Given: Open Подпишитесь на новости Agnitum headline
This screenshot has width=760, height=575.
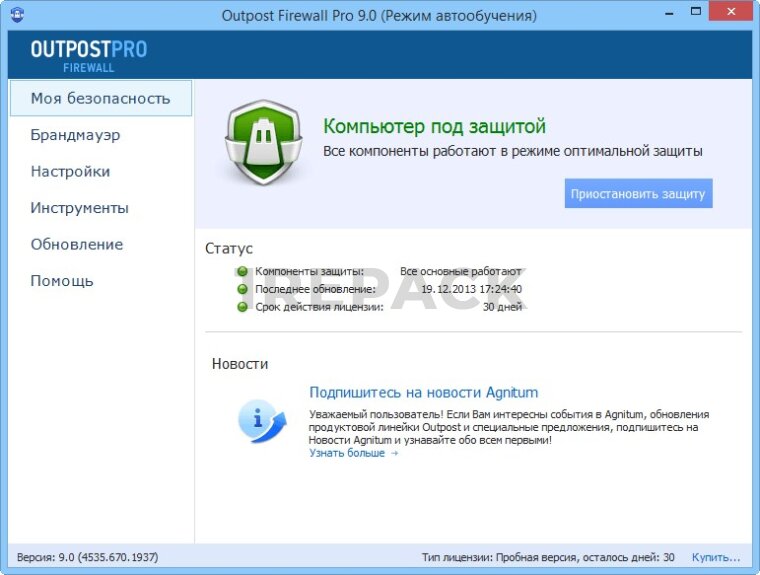Looking at the screenshot, I should [x=423, y=392].
